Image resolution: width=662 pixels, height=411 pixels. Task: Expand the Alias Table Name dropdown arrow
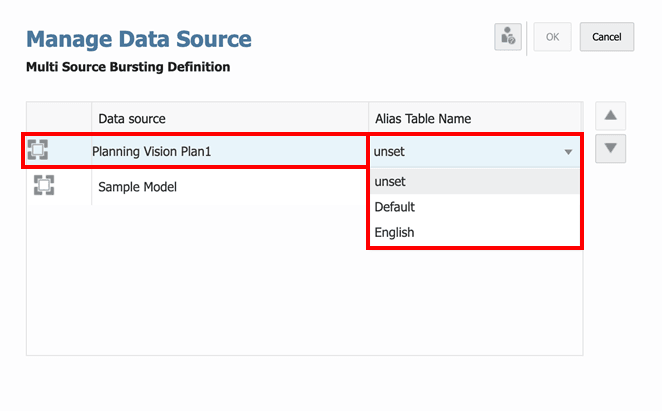coord(568,152)
